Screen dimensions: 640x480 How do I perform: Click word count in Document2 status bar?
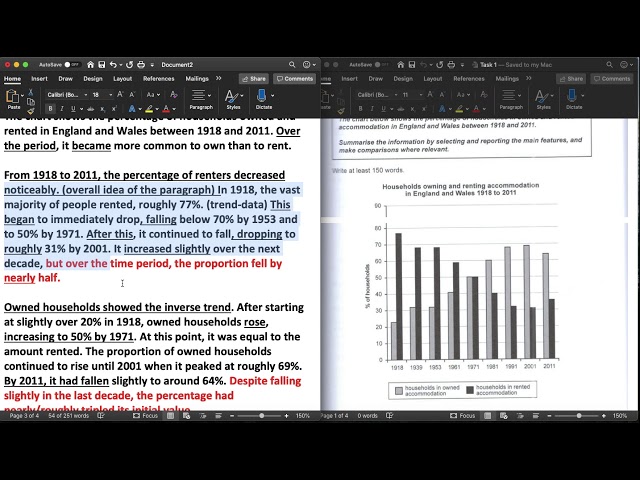69,416
